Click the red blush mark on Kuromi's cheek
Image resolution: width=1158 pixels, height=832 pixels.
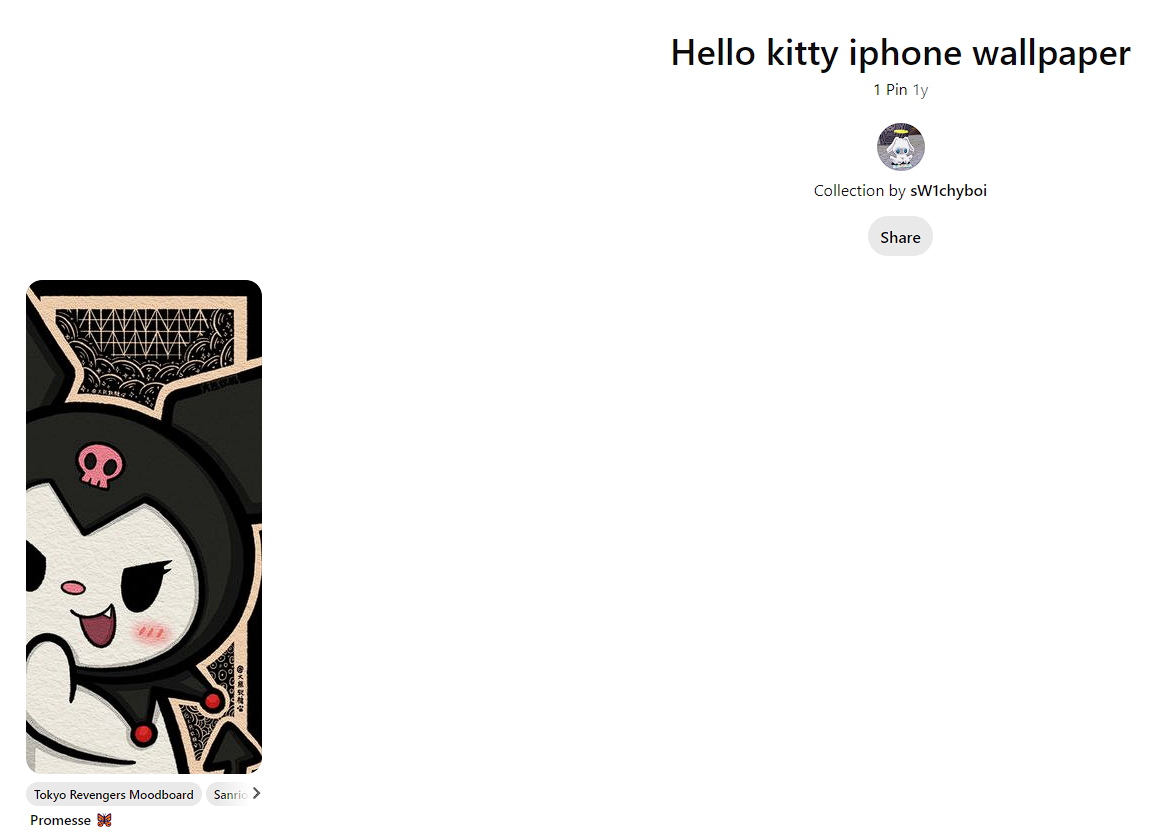(x=151, y=632)
